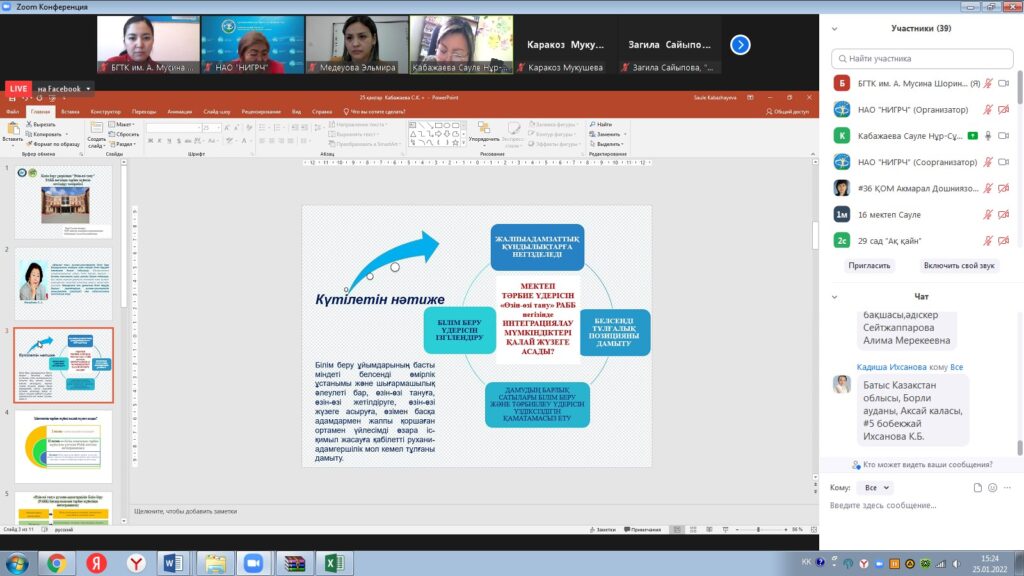Toggle video for Кабажаева Сауле participant
The width and height of the screenshot is (1024, 576).
click(x=1004, y=136)
